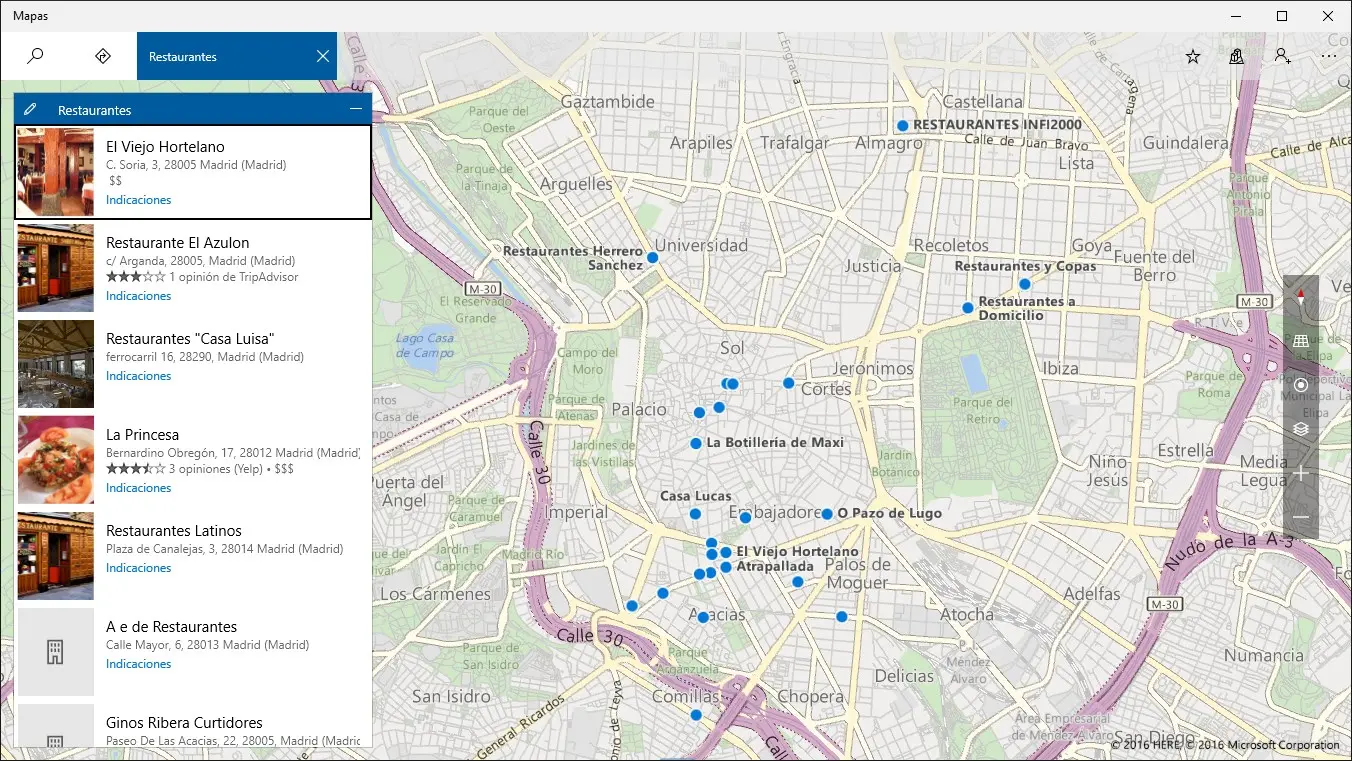The width and height of the screenshot is (1352, 761).
Task: Click the compass rotate-north control
Action: (x=1301, y=297)
